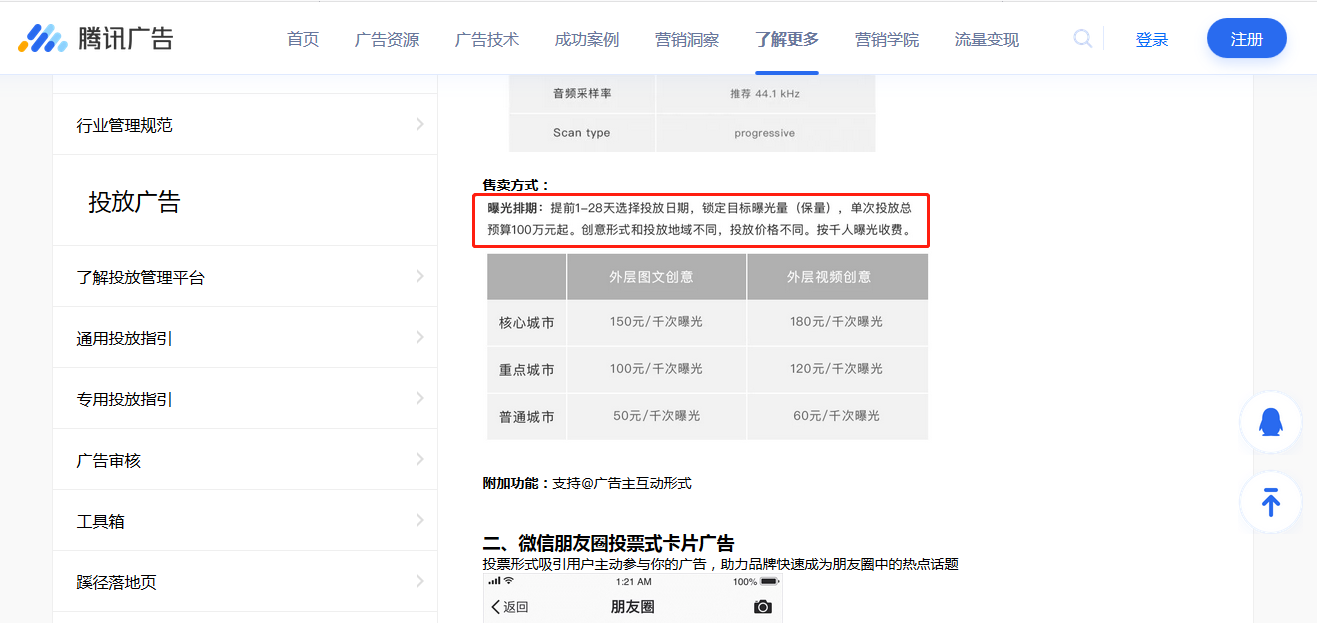Open the QQ penguin customer service icon
This screenshot has height=623, width=1317.
click(x=1270, y=422)
